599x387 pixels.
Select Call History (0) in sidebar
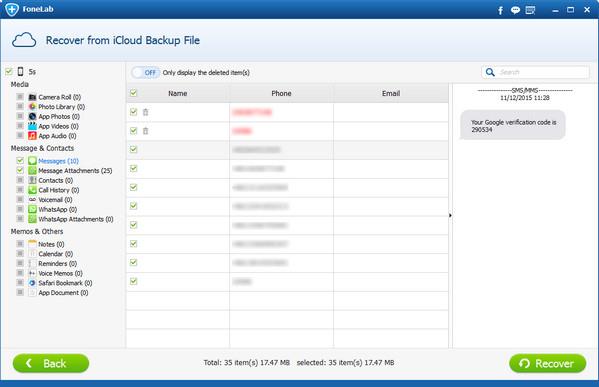click(x=58, y=190)
